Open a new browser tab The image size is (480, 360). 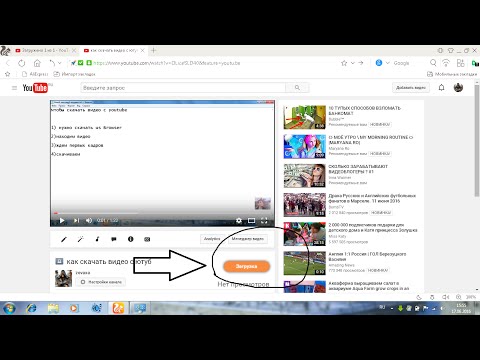(x=153, y=50)
